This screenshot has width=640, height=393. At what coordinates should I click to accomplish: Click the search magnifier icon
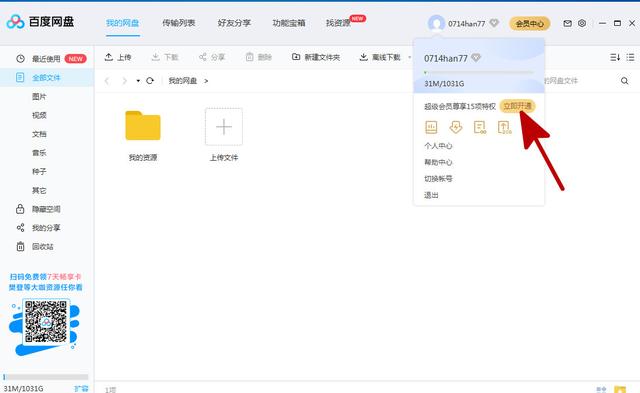tap(624, 81)
